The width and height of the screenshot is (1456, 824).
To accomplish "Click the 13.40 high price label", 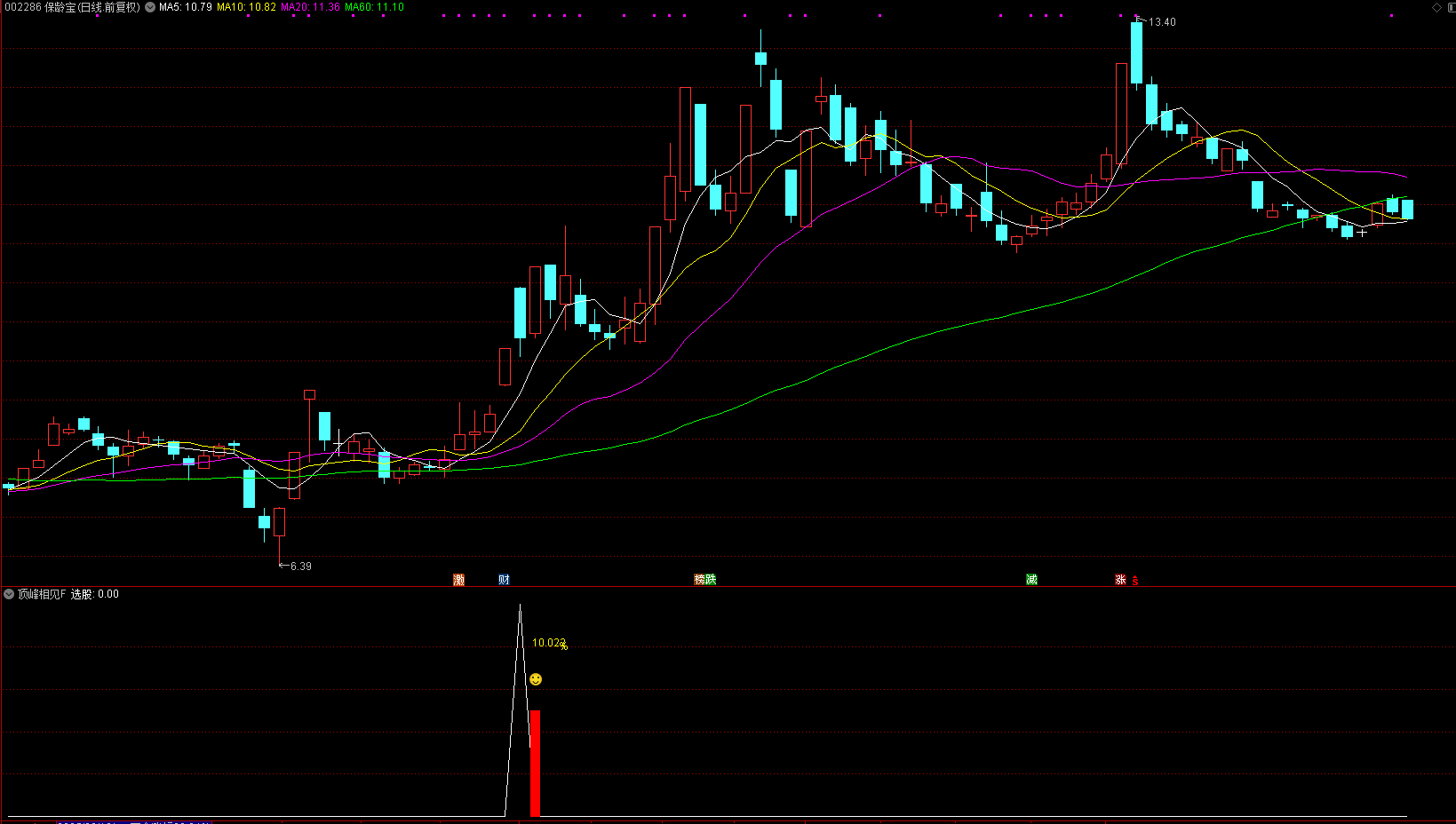I will coord(1162,22).
